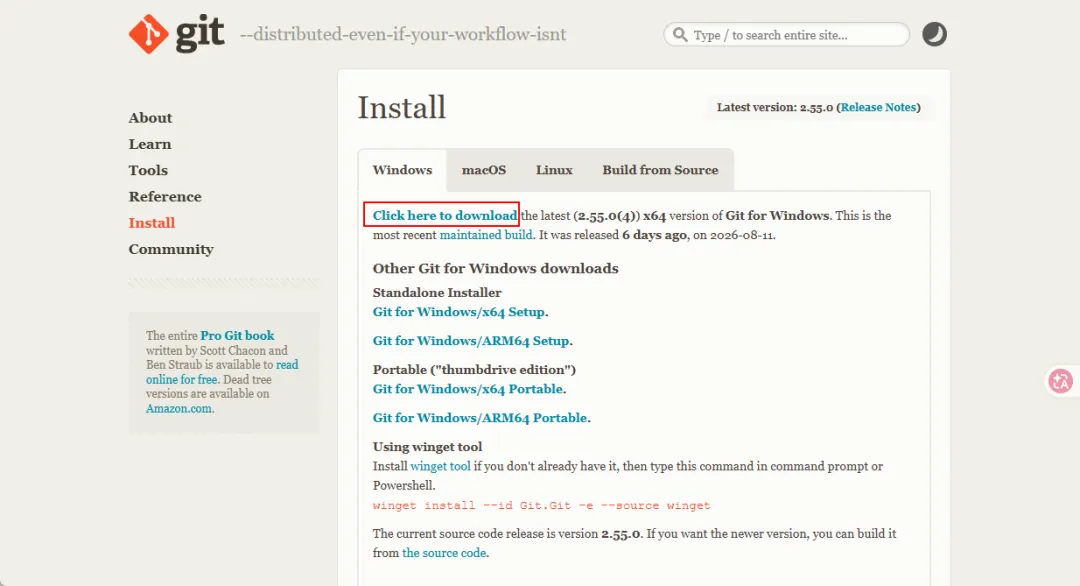Go to Tools in sidebar

tap(148, 170)
